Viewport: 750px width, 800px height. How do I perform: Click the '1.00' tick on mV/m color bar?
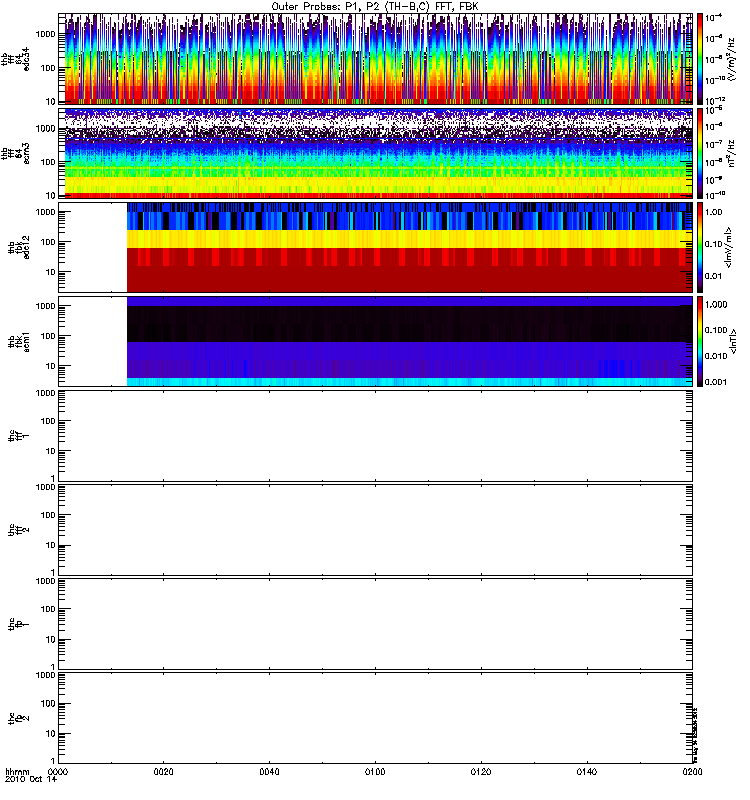pos(713,212)
